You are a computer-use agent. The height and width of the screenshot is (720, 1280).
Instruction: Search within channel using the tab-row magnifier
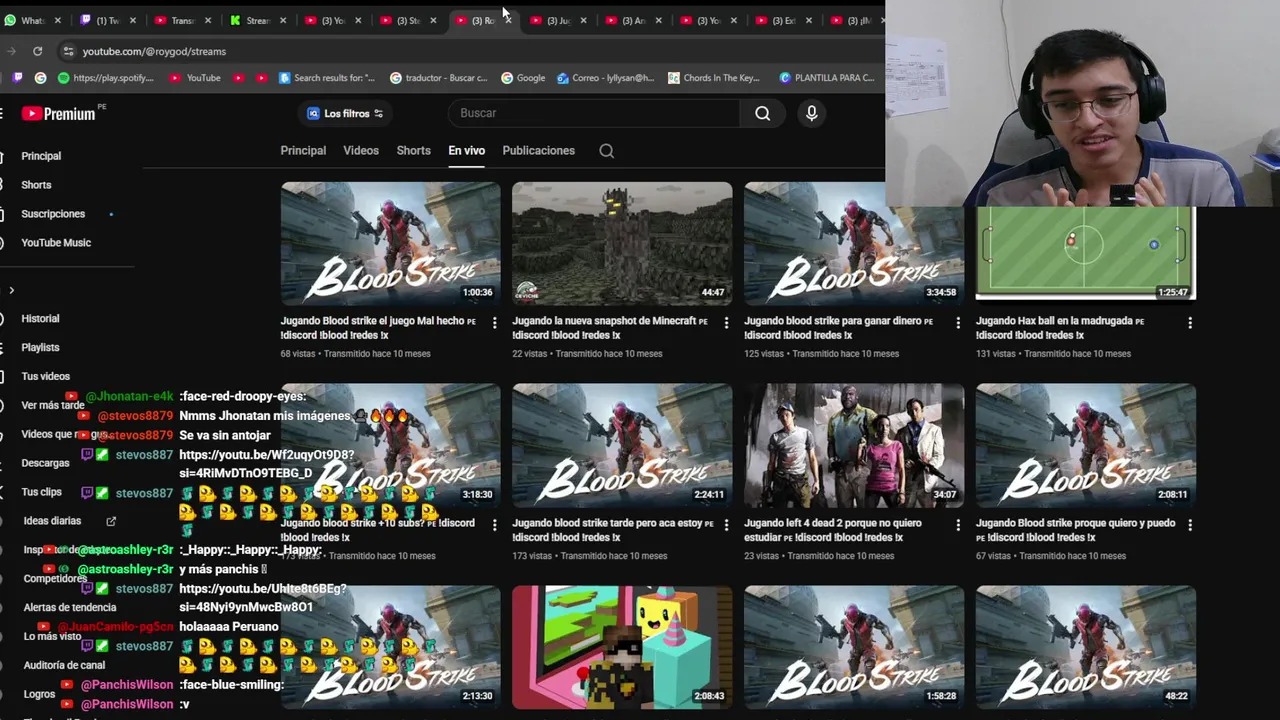pos(606,151)
